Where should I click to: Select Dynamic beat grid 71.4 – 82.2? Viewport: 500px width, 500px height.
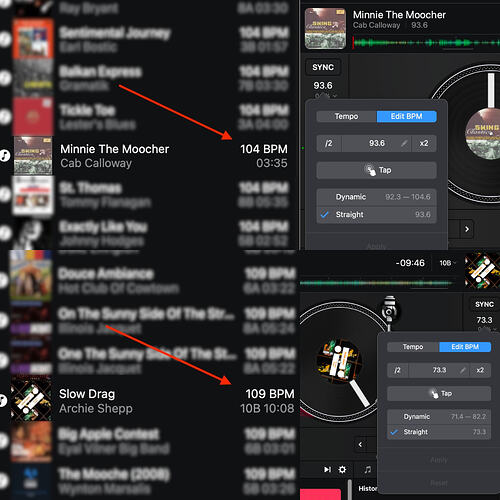pos(439,417)
